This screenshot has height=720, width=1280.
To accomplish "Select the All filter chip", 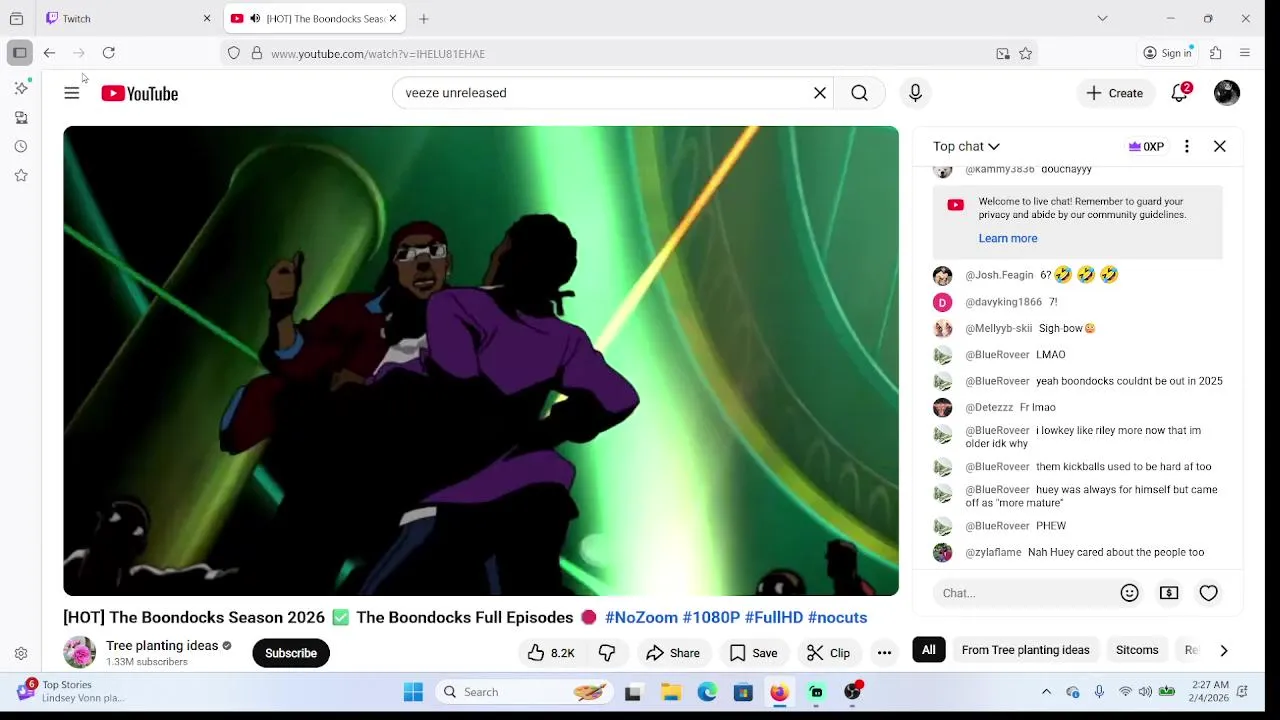I will (x=929, y=650).
